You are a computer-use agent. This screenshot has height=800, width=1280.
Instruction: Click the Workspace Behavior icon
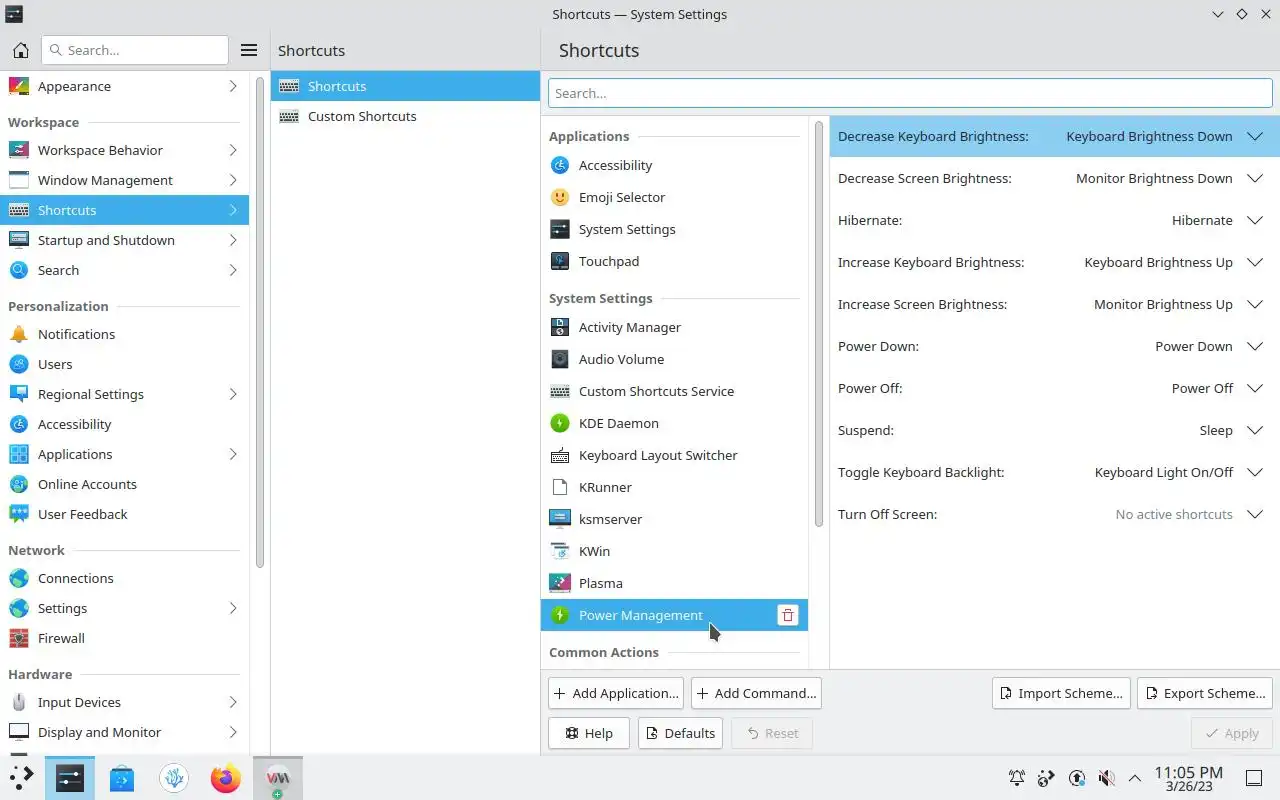pos(19,150)
